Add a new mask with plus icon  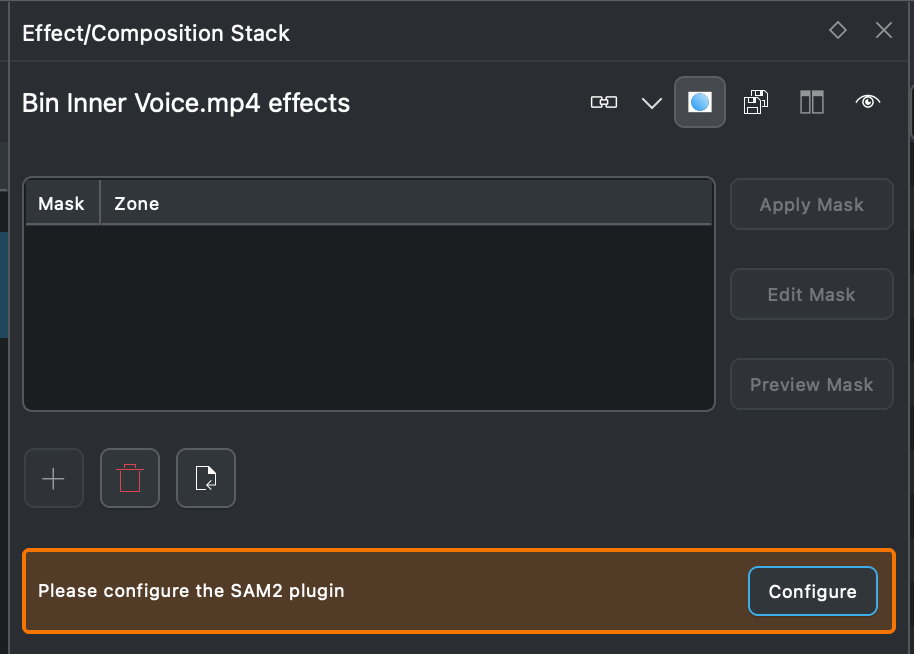54,478
